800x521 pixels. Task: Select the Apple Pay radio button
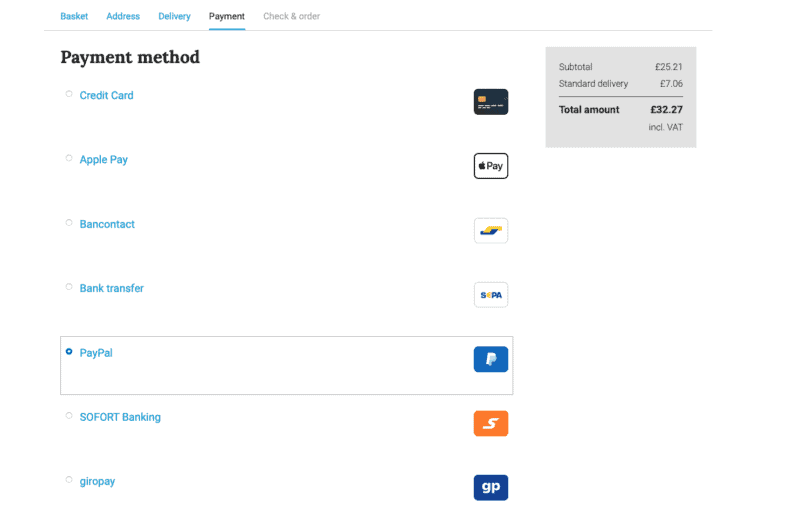[69, 158]
